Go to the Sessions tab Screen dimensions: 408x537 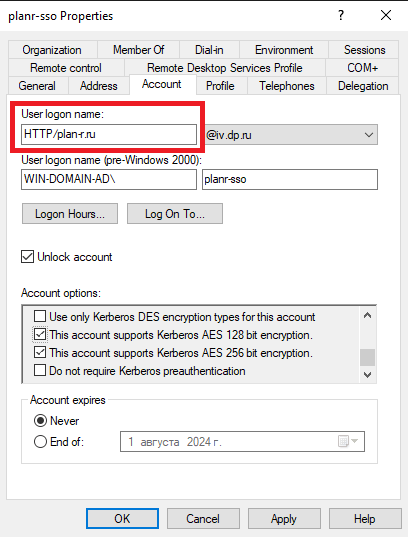[x=364, y=50]
